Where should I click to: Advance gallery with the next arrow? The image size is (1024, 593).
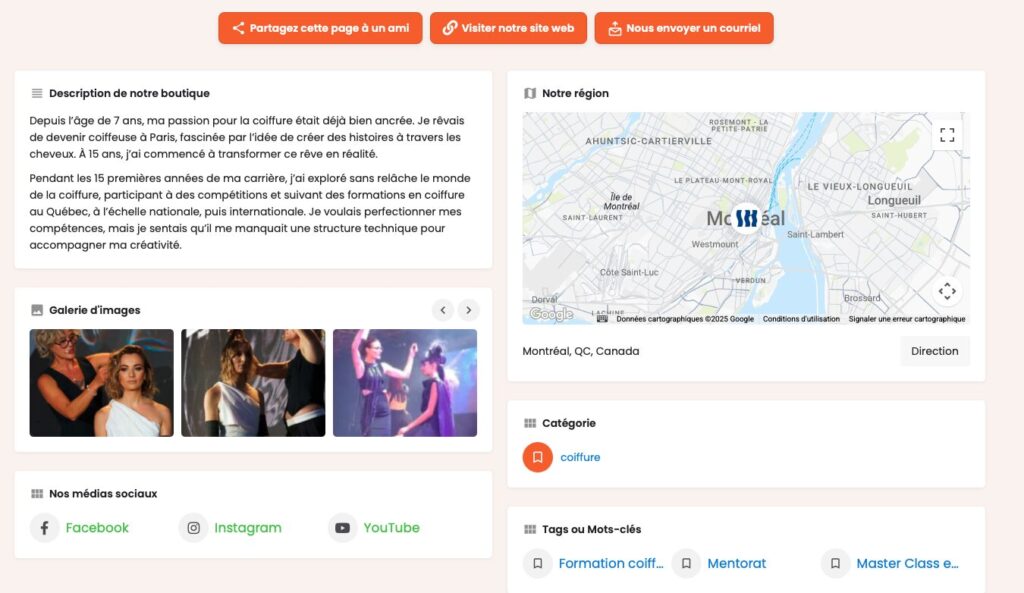click(x=468, y=310)
